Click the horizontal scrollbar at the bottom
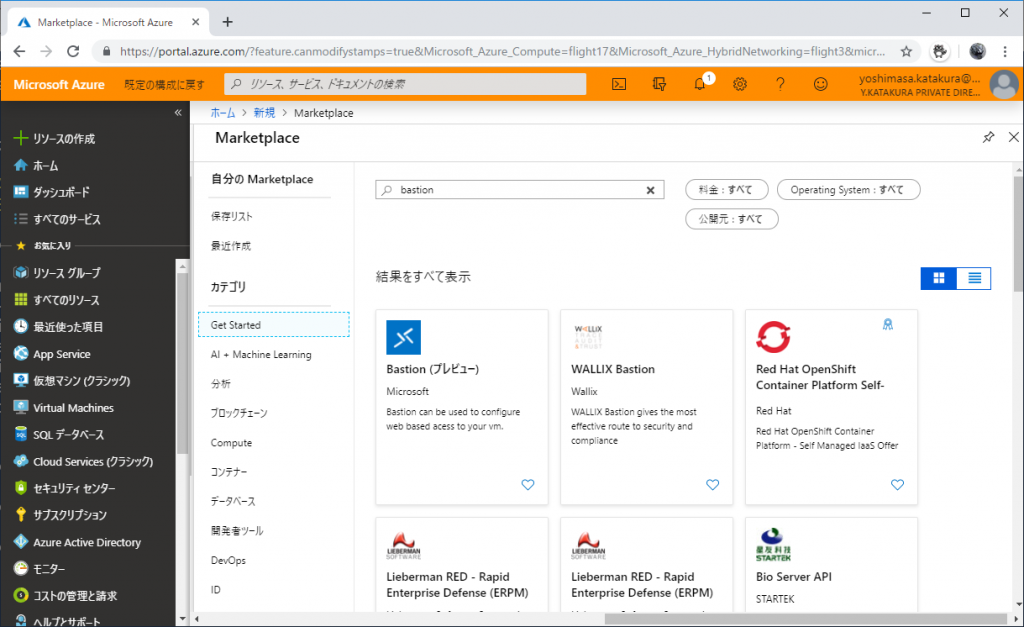 click(805, 619)
